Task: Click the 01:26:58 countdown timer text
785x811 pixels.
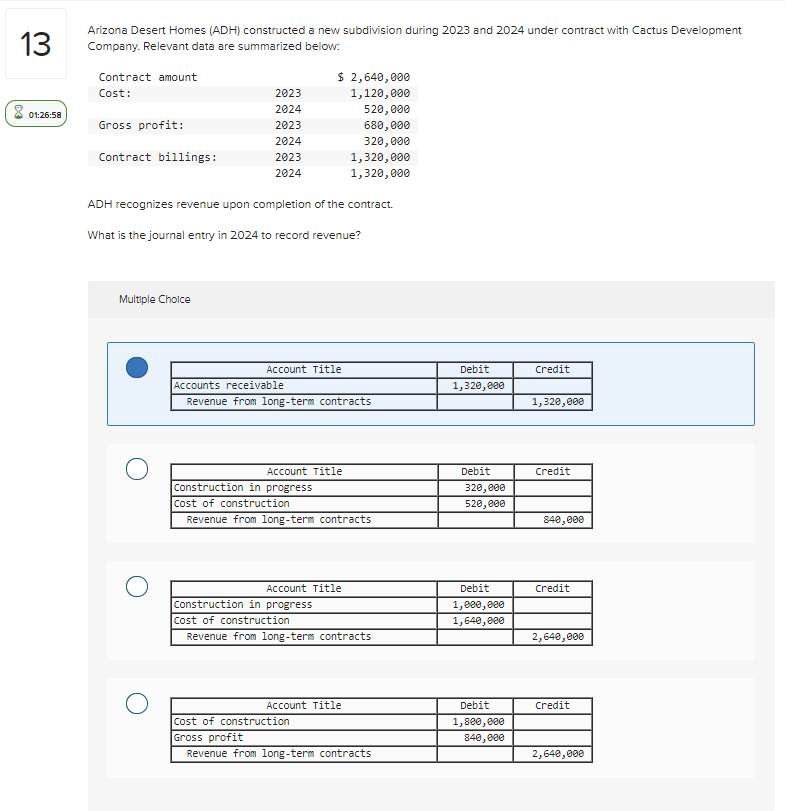Action: (45, 115)
